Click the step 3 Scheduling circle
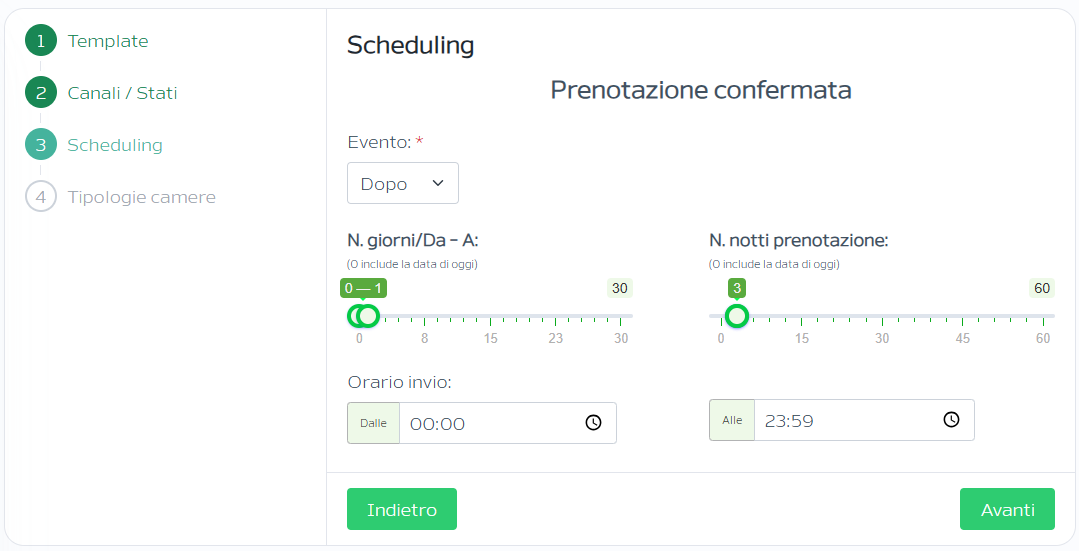The image size is (1079, 551). click(41, 144)
